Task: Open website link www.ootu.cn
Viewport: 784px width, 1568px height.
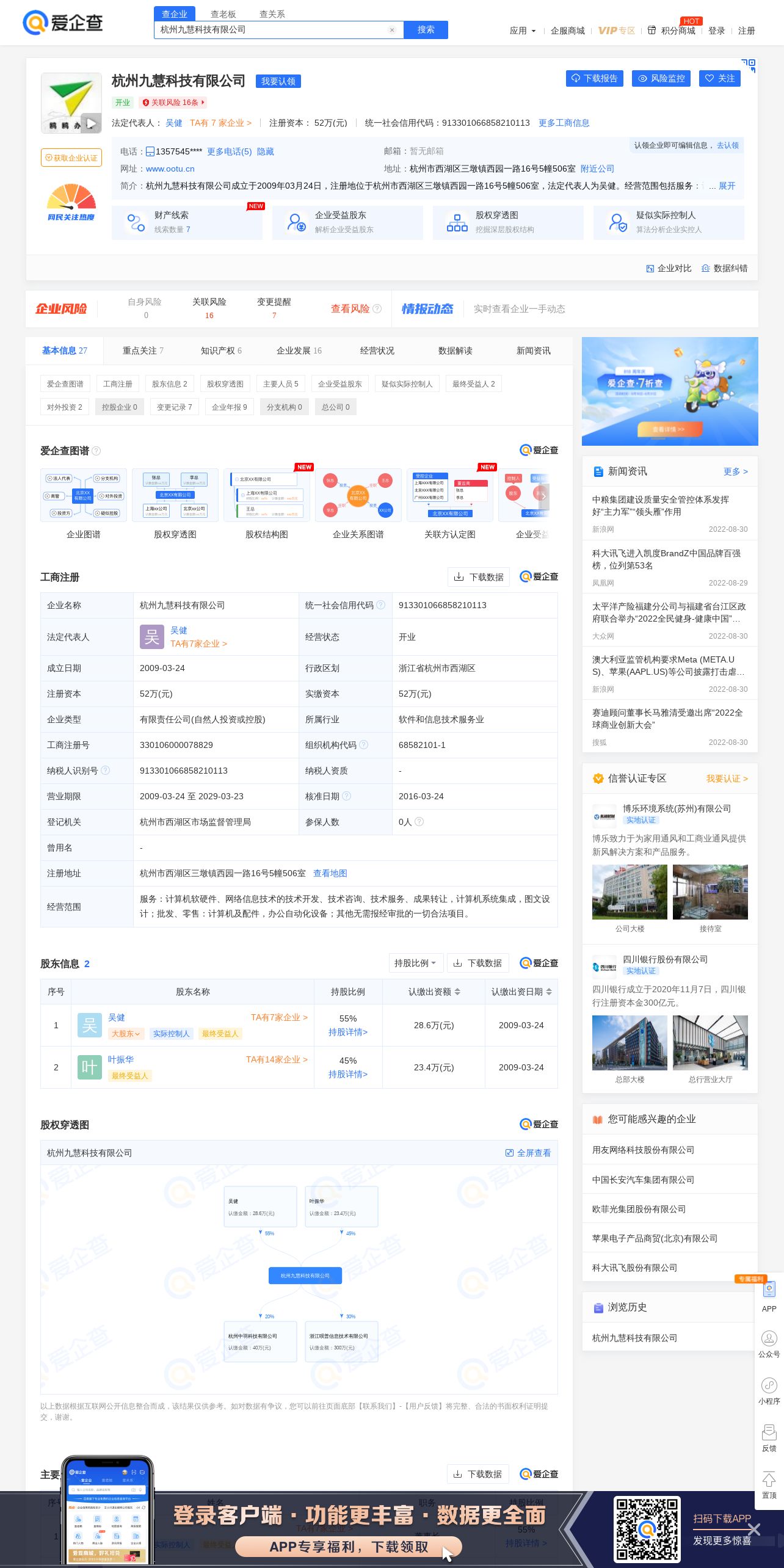Action: pos(170,169)
